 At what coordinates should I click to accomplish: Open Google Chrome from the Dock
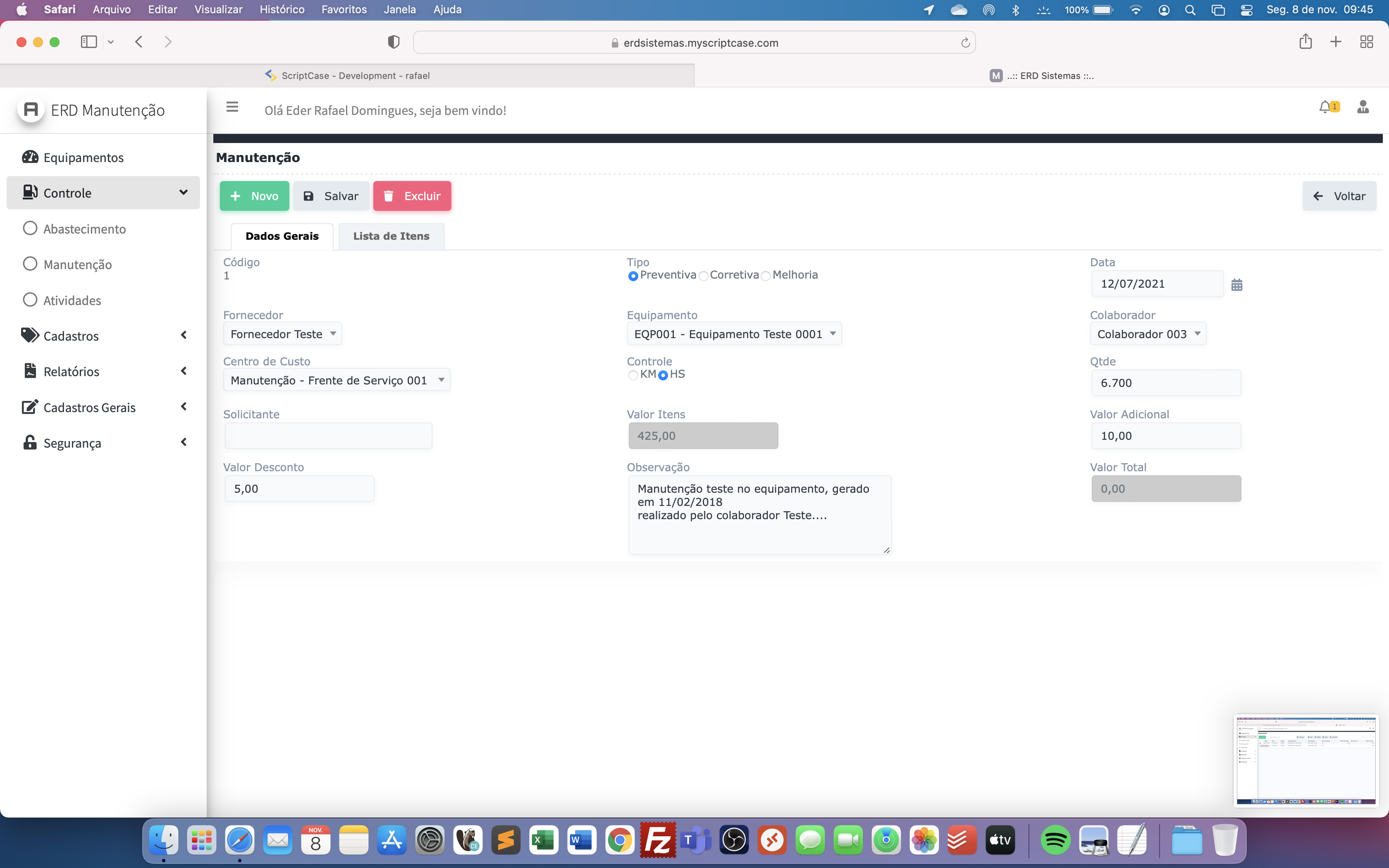tap(620, 840)
